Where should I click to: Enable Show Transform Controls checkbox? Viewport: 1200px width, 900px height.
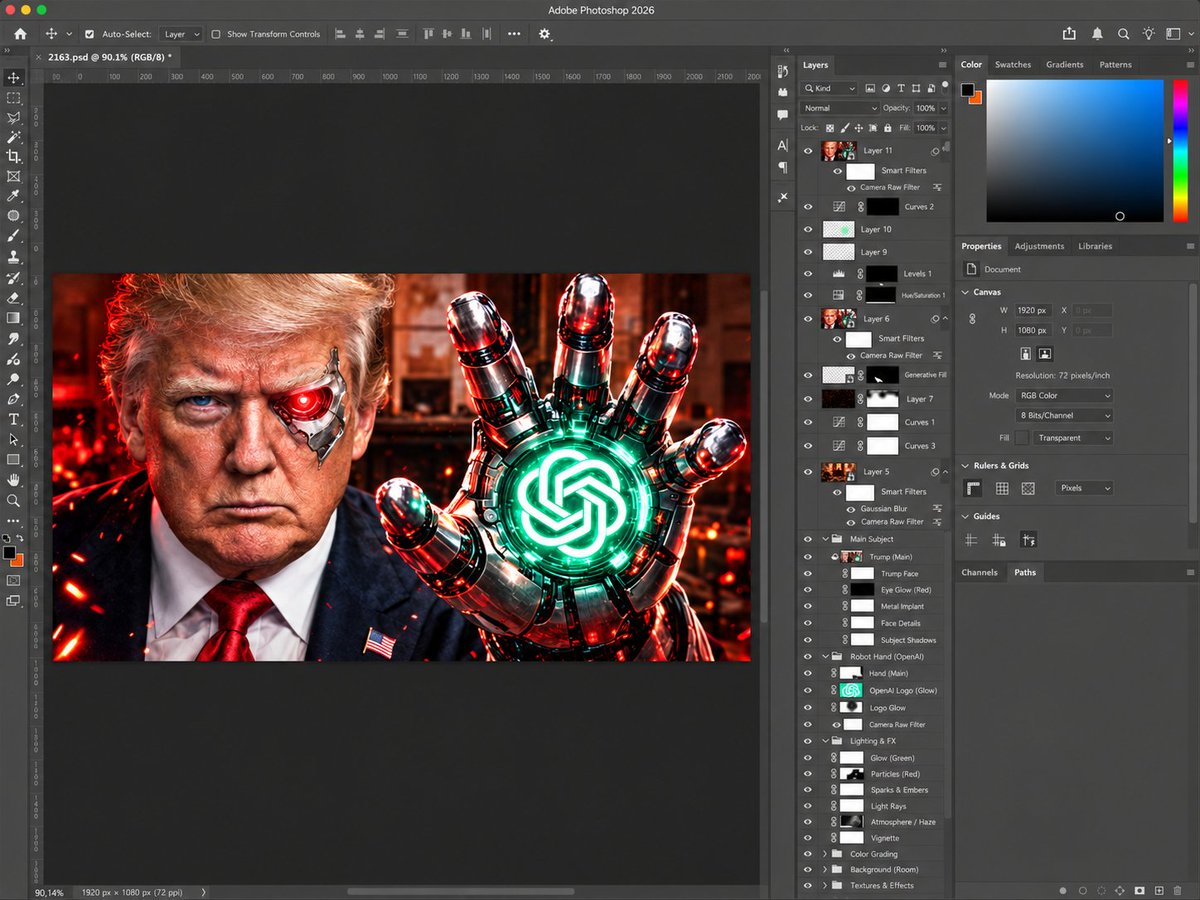pyautogui.click(x=215, y=34)
